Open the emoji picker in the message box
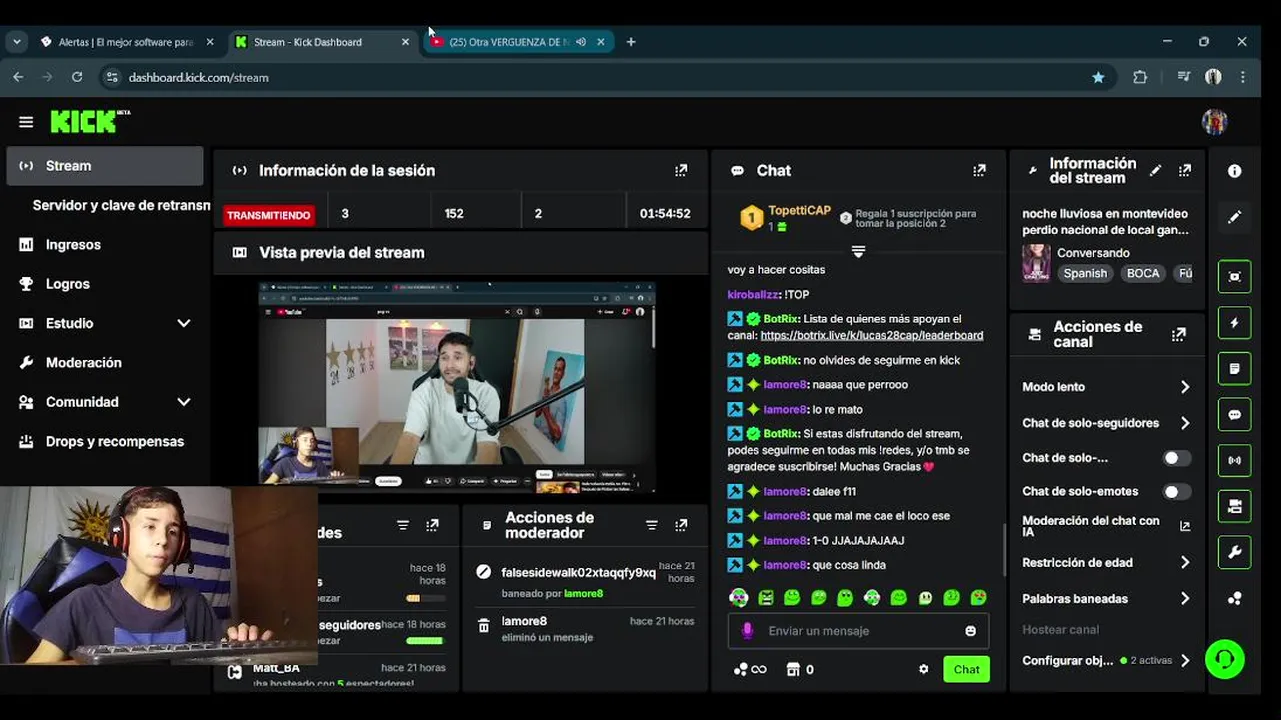Viewport: 1281px width, 720px height. (x=970, y=631)
